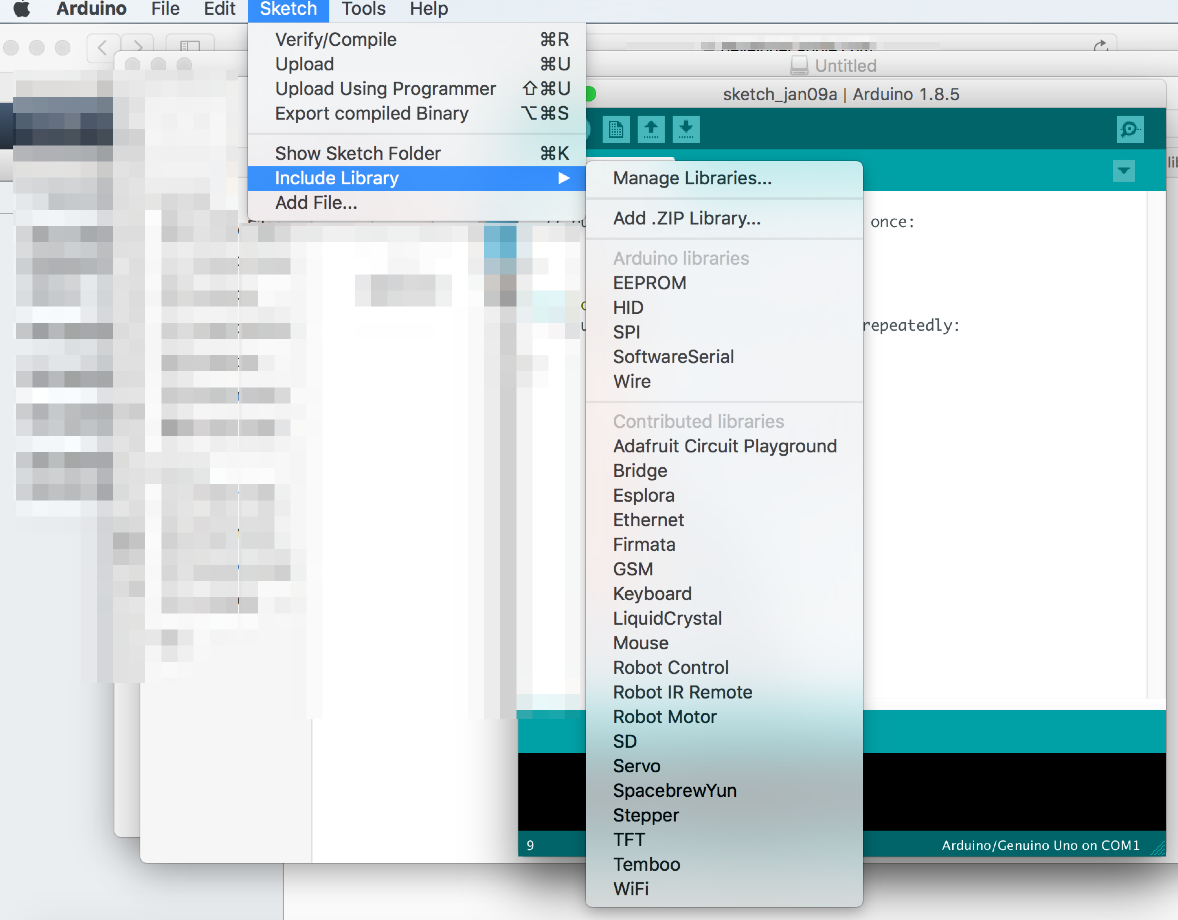Include the Robot IR Remote library

pyautogui.click(x=724, y=692)
